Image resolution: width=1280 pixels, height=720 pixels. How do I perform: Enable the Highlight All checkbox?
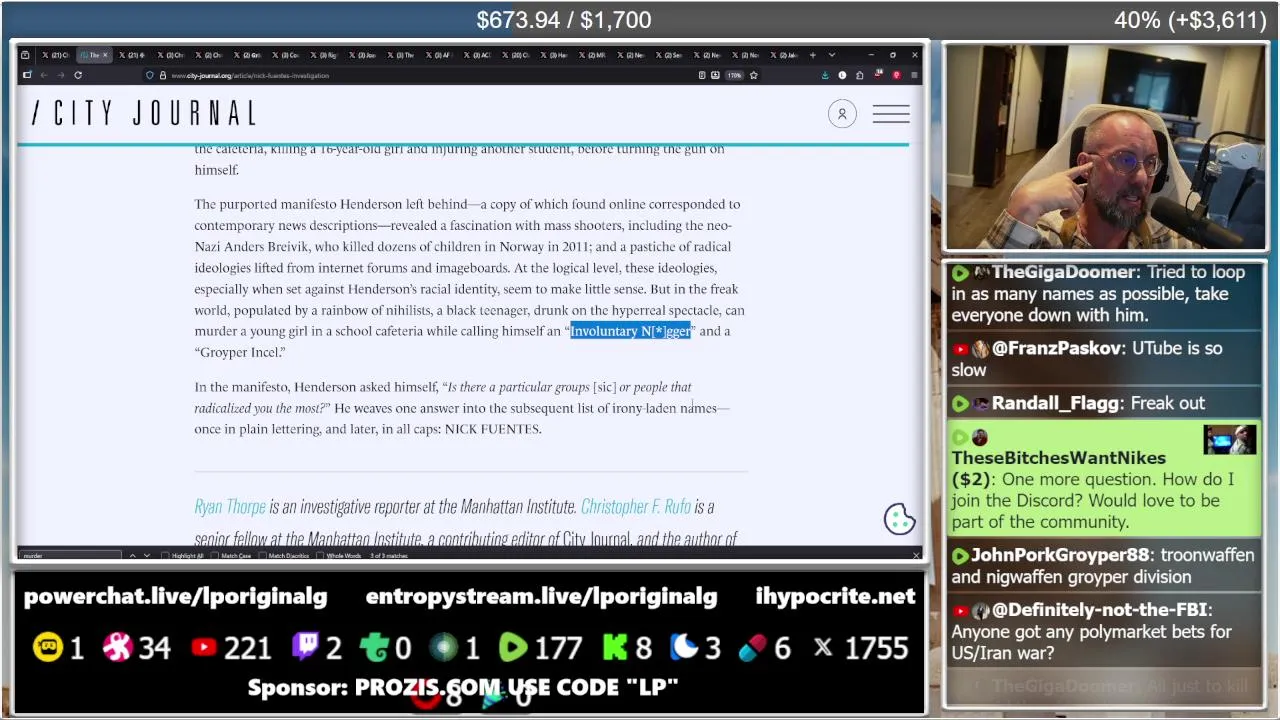pyautogui.click(x=166, y=556)
